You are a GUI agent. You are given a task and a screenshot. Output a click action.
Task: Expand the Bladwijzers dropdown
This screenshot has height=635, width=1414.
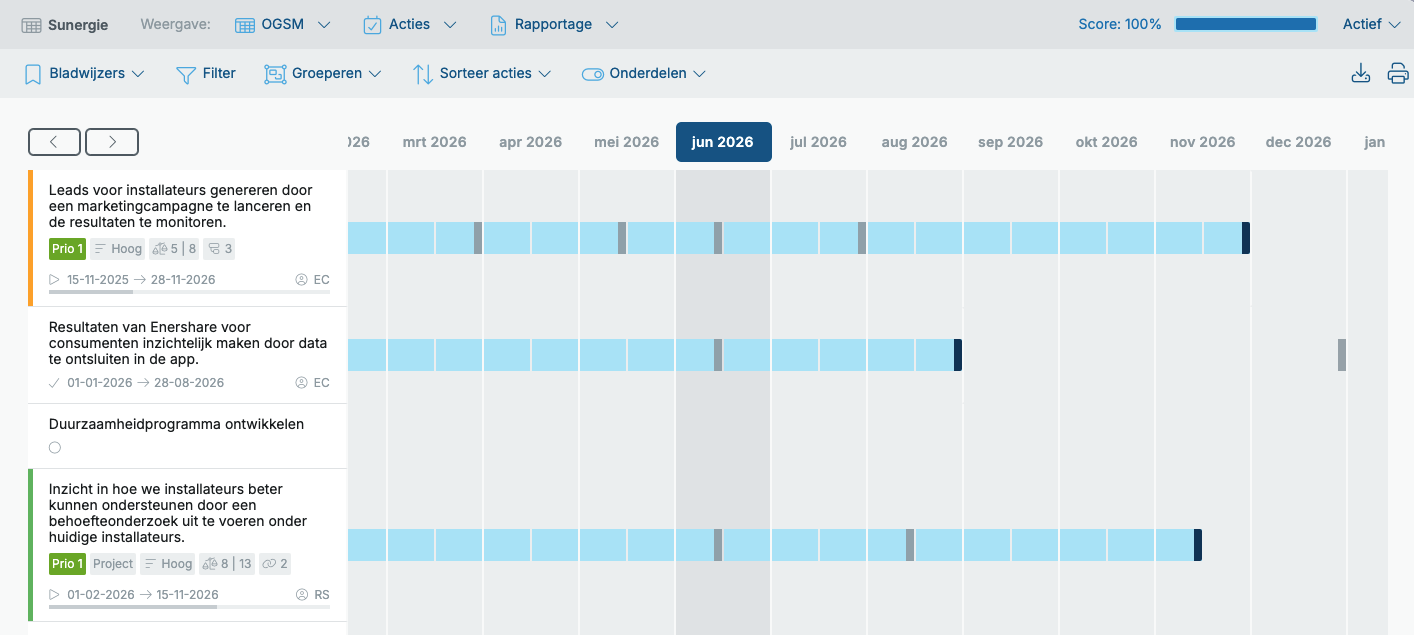(85, 73)
